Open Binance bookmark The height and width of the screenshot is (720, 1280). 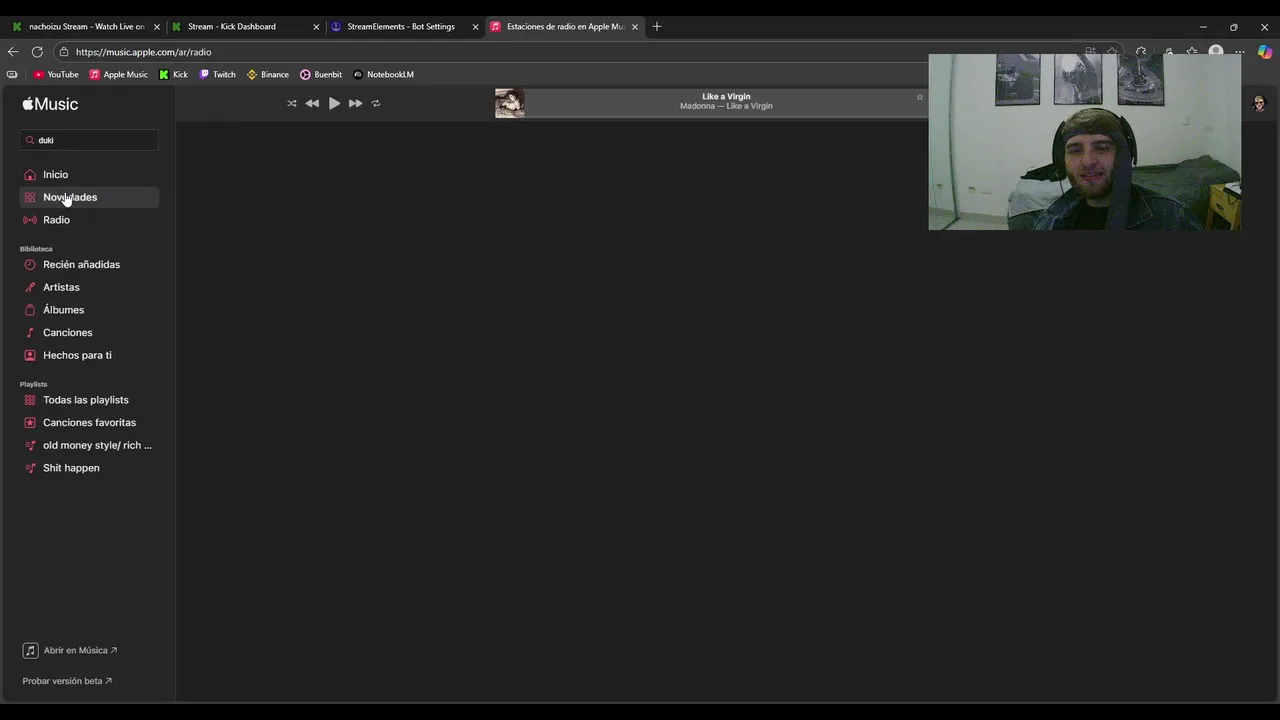click(x=268, y=74)
